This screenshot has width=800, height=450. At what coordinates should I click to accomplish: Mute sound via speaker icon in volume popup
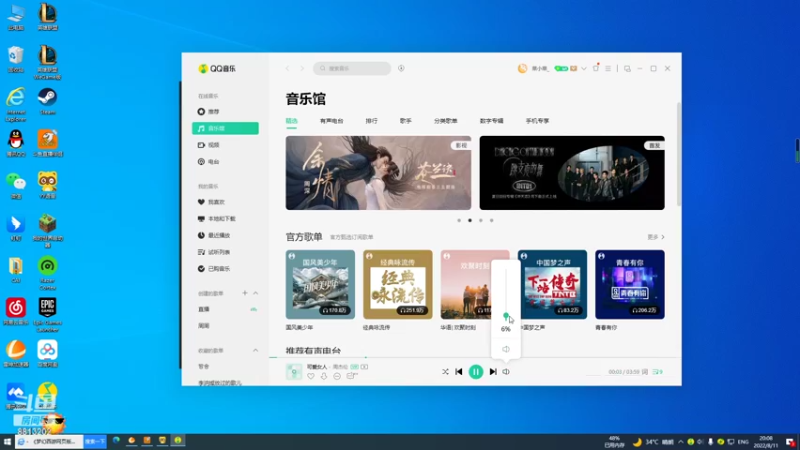[506, 349]
